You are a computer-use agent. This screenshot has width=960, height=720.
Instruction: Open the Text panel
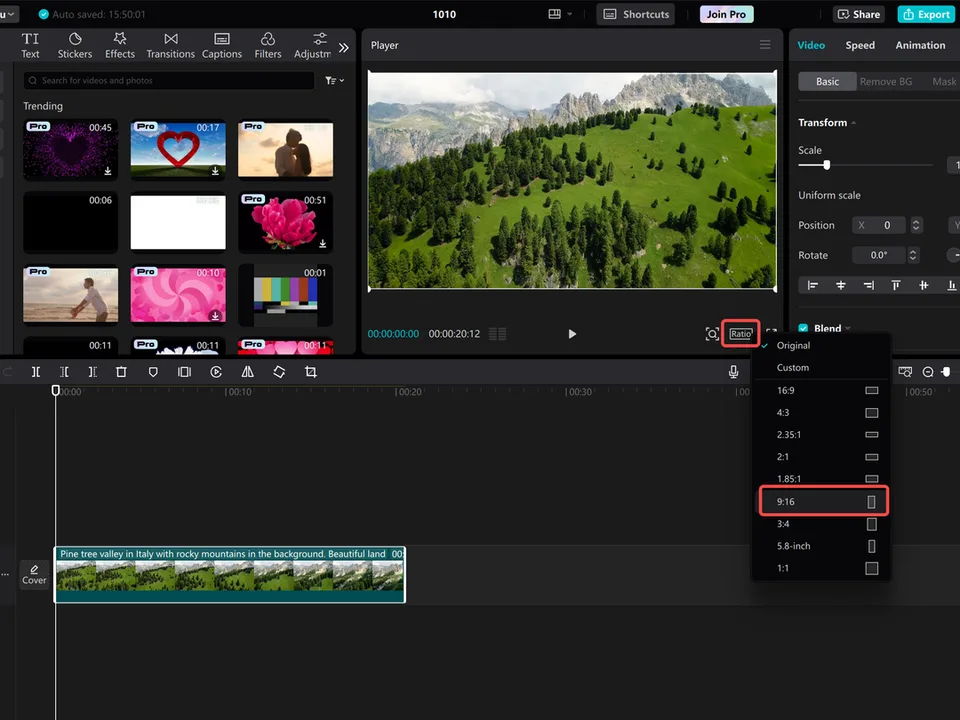[30, 46]
